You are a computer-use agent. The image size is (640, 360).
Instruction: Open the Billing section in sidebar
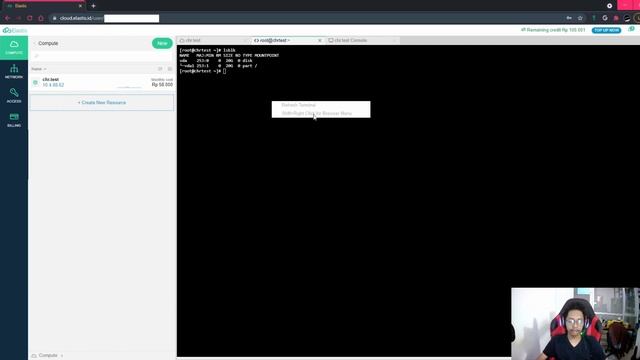pyautogui.click(x=14, y=120)
